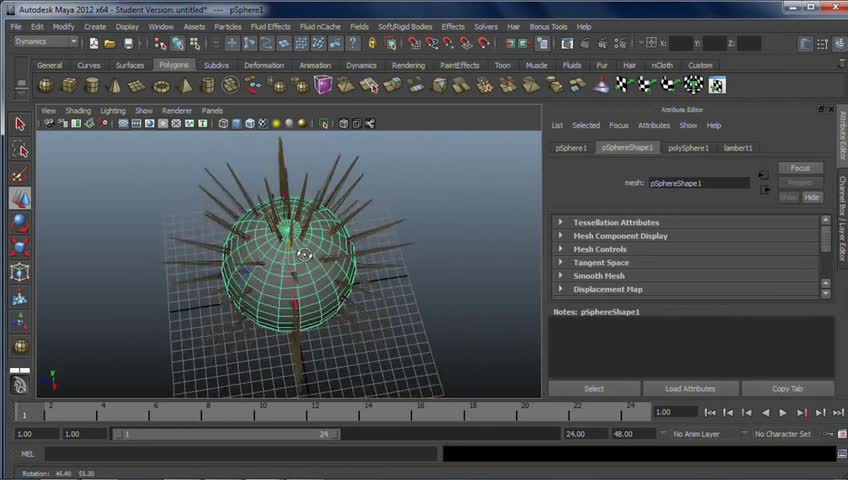Image resolution: width=848 pixels, height=480 pixels.
Task: Activate the Lasso select tool
Action: [x=20, y=150]
